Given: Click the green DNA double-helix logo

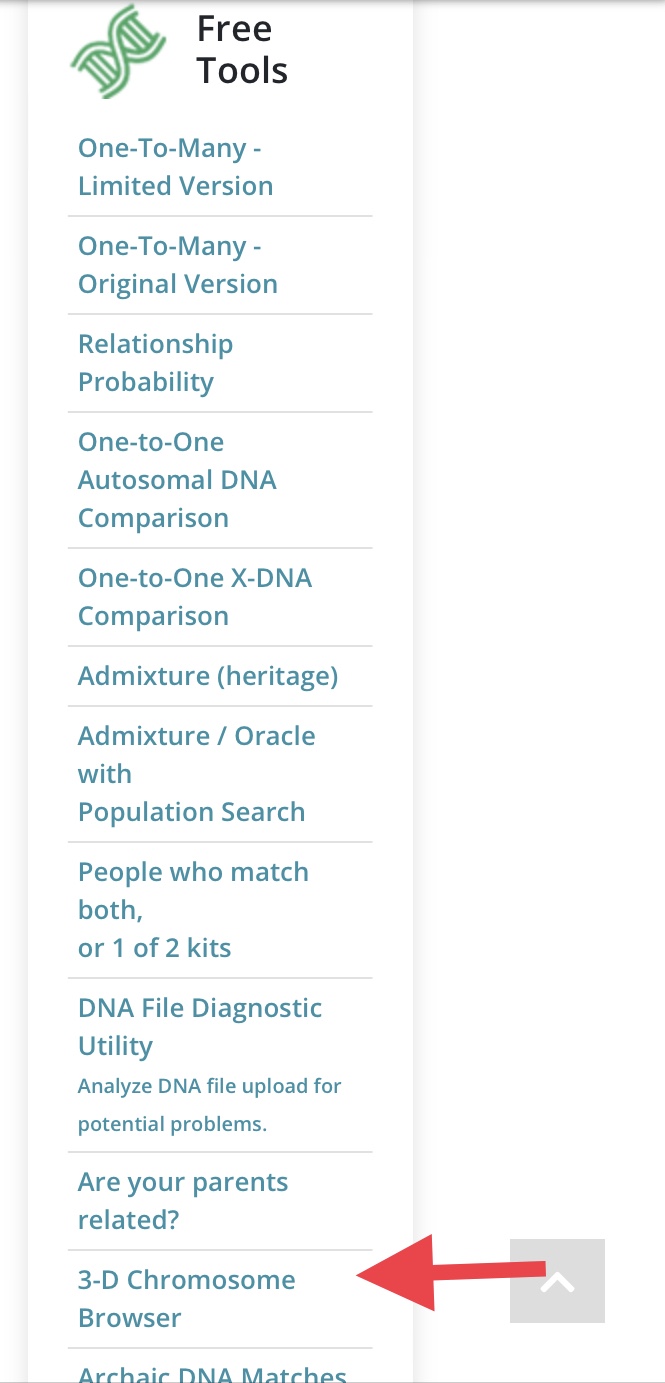Looking at the screenshot, I should click(115, 52).
